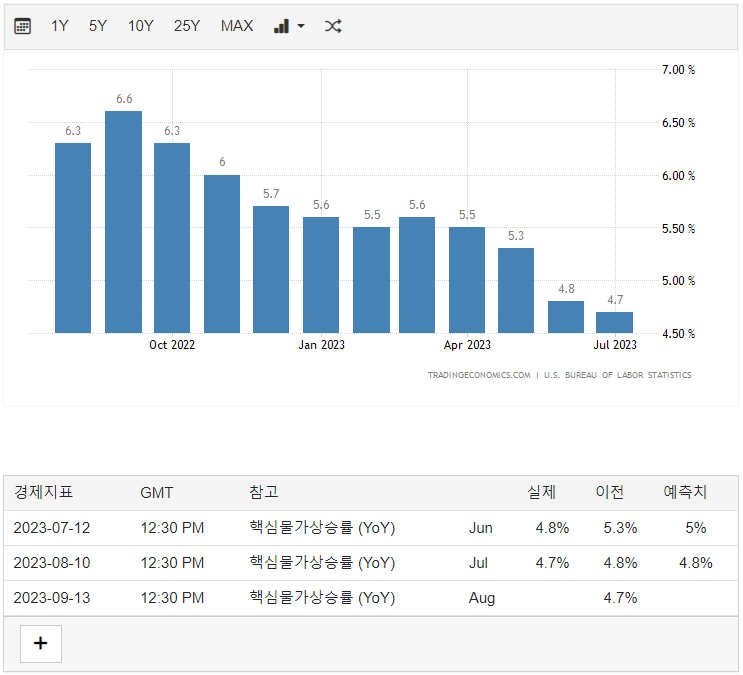Select the 10Y time range
743x675 pixels.
pyautogui.click(x=141, y=26)
